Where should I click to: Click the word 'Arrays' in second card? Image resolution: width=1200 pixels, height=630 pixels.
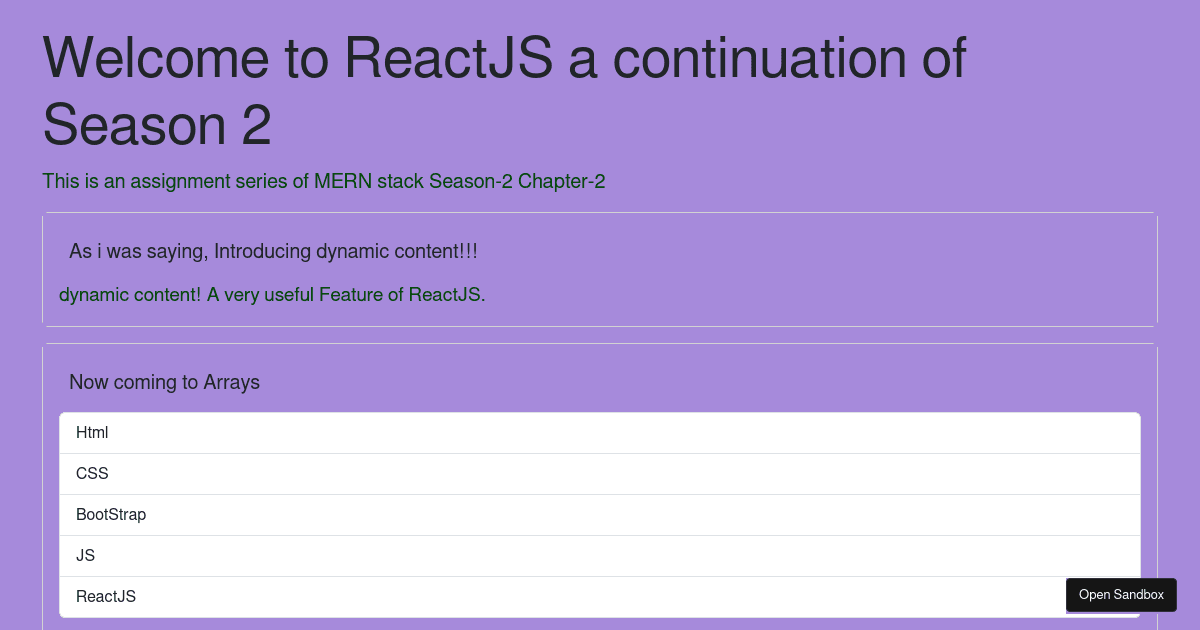(x=231, y=382)
